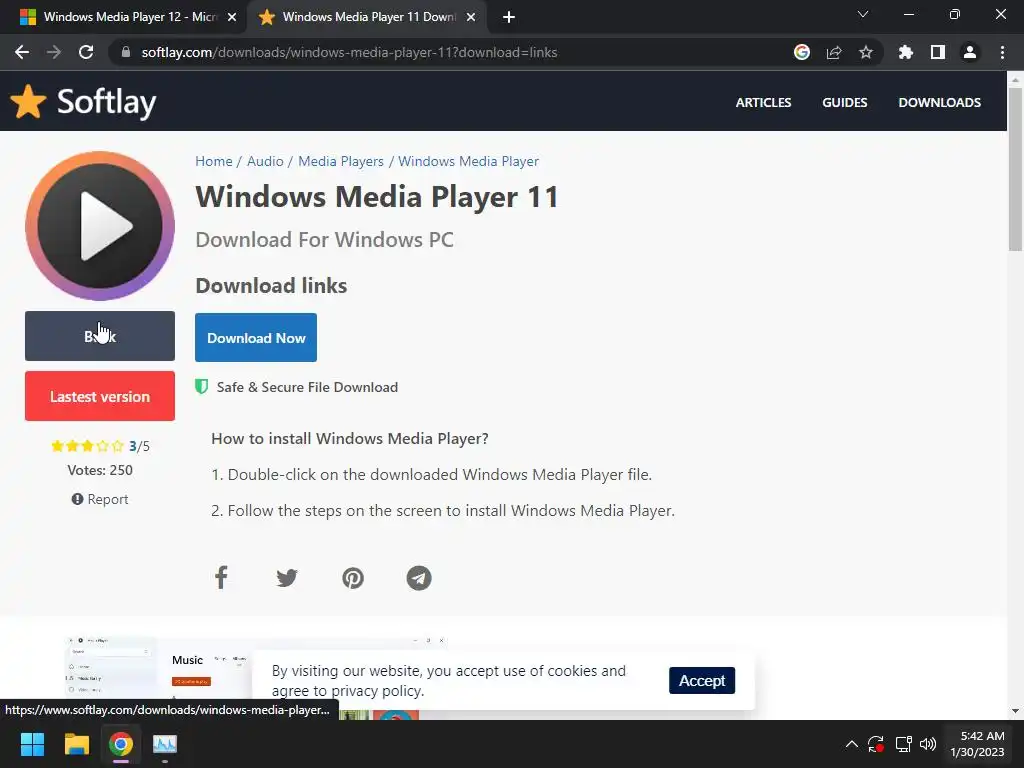The width and height of the screenshot is (1024, 768).
Task: Click the scrollbar down arrow
Action: tap(1015, 711)
